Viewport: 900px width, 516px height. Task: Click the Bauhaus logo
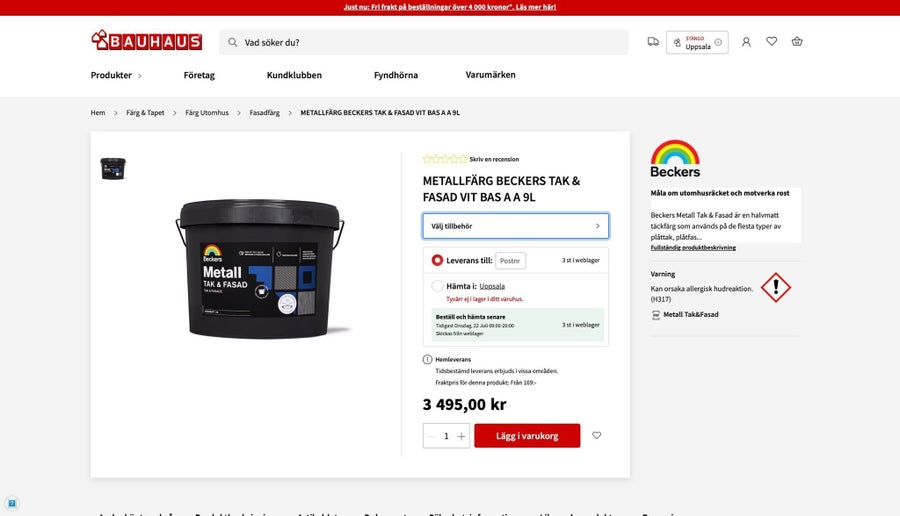tap(146, 40)
